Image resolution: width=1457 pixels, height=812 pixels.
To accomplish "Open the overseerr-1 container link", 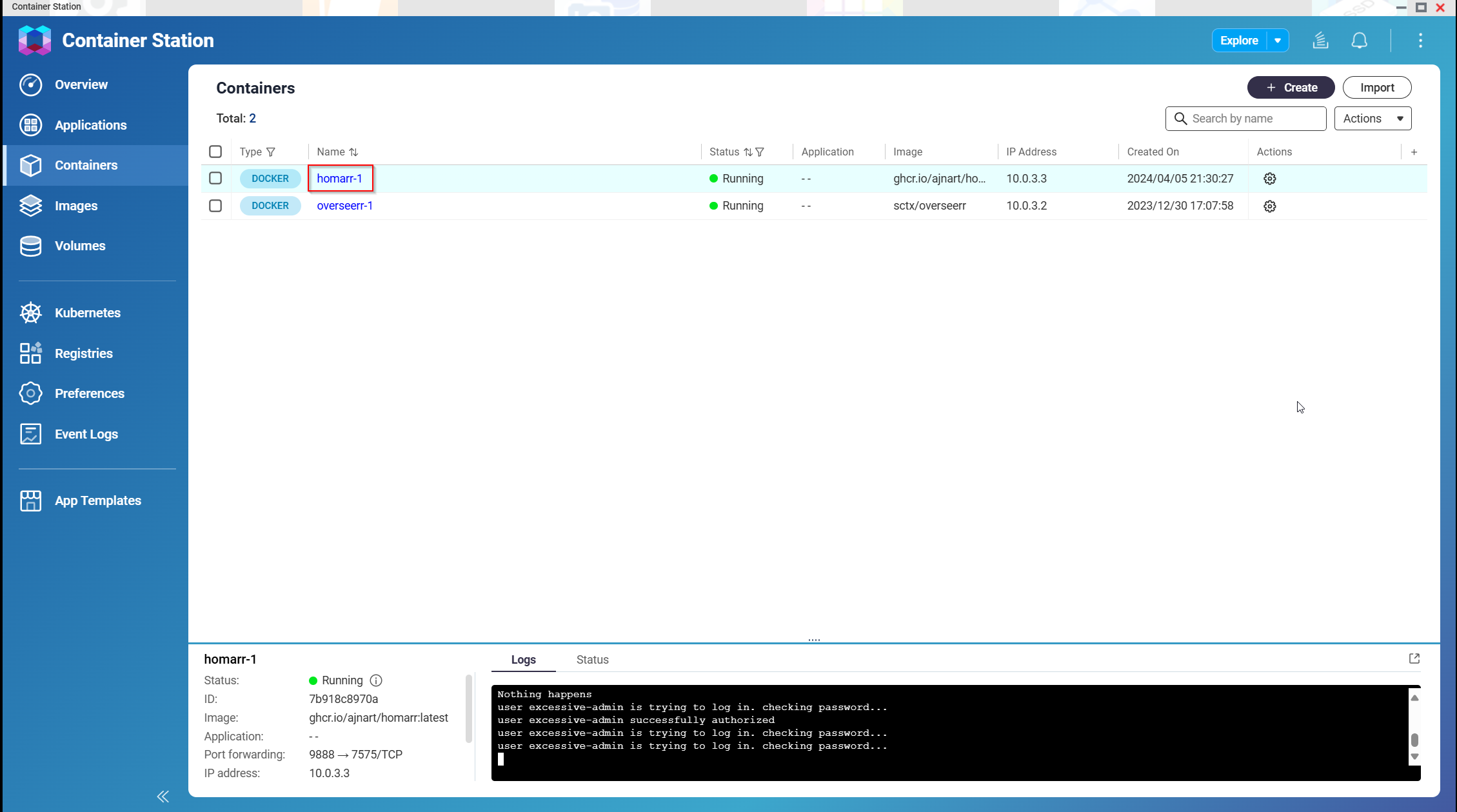I will click(344, 206).
